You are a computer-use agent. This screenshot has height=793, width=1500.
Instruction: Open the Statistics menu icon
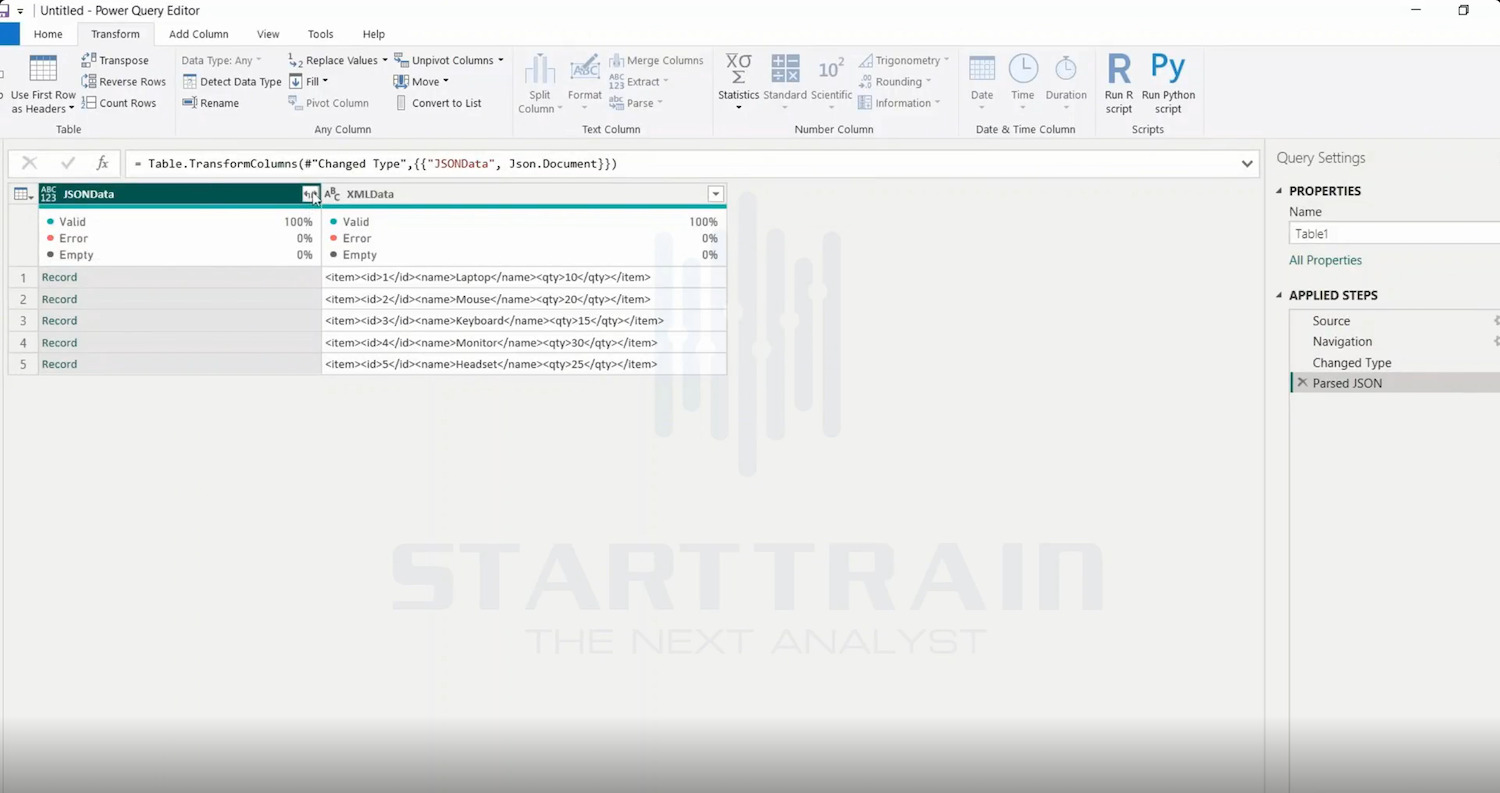tap(739, 69)
